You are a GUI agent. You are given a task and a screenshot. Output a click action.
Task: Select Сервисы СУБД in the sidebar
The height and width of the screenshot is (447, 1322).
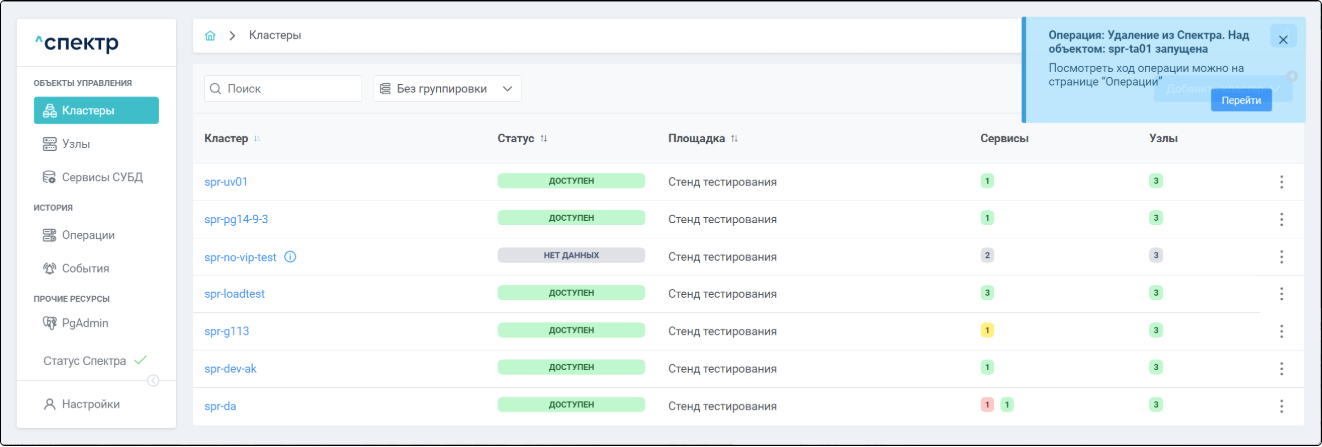pos(101,177)
